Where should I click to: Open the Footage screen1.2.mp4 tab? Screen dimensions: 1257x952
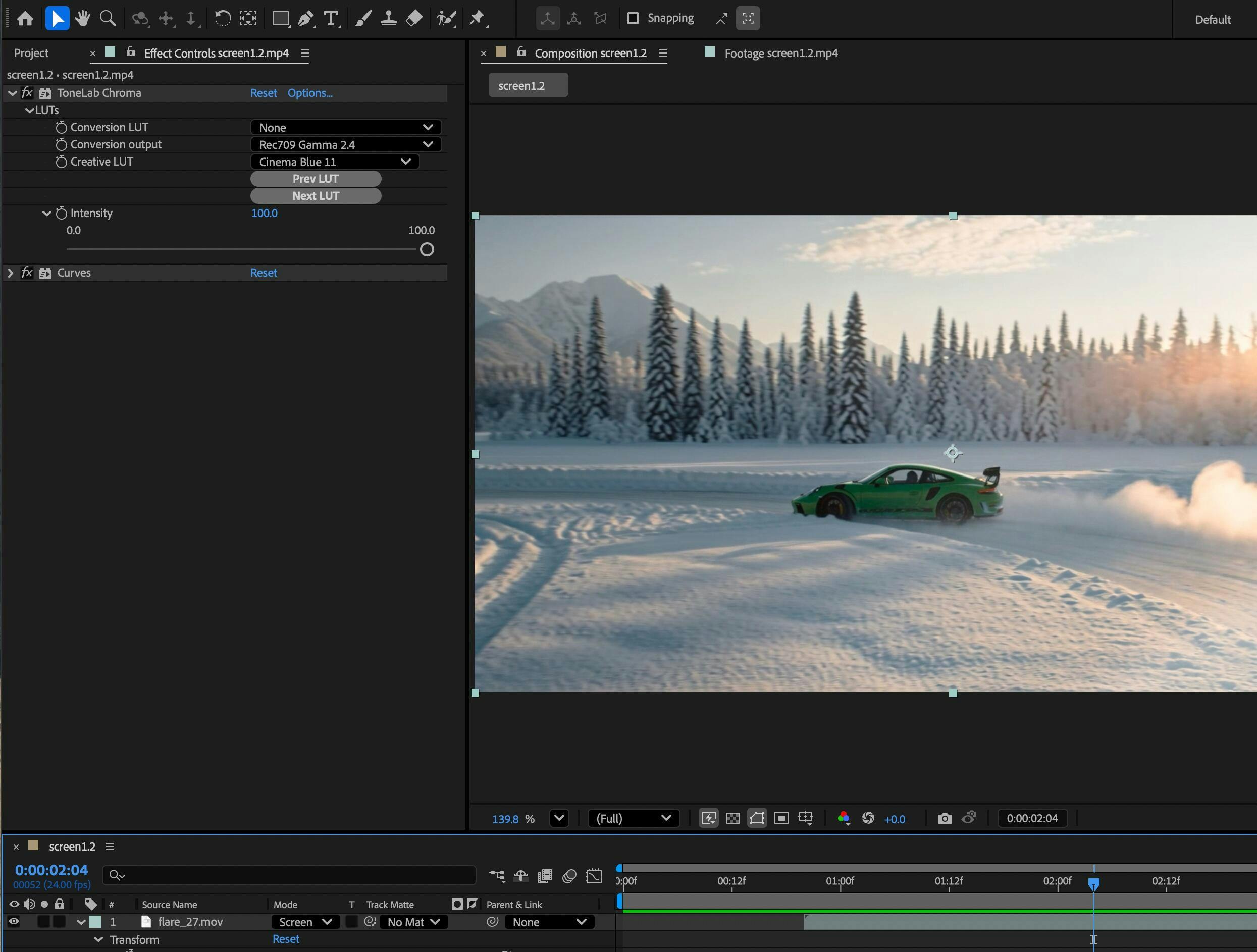pyautogui.click(x=780, y=53)
